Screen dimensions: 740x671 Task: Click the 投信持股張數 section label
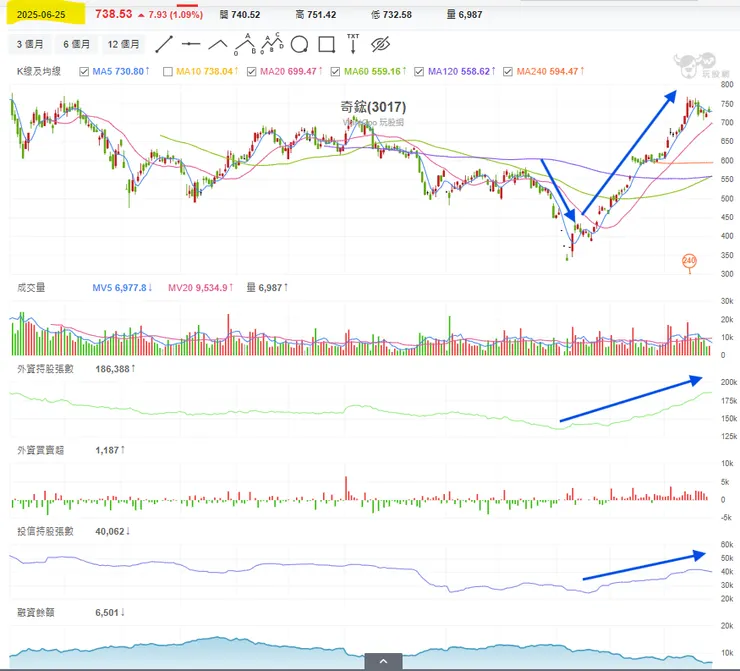[x=45, y=531]
